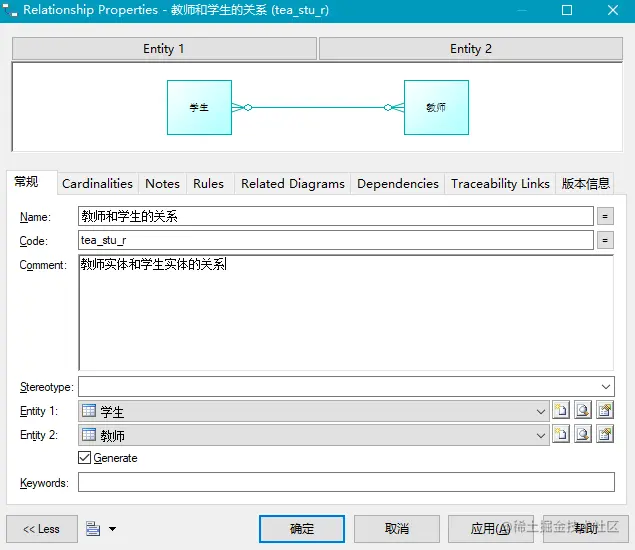Open the Traceability Links tab

[x=500, y=183]
